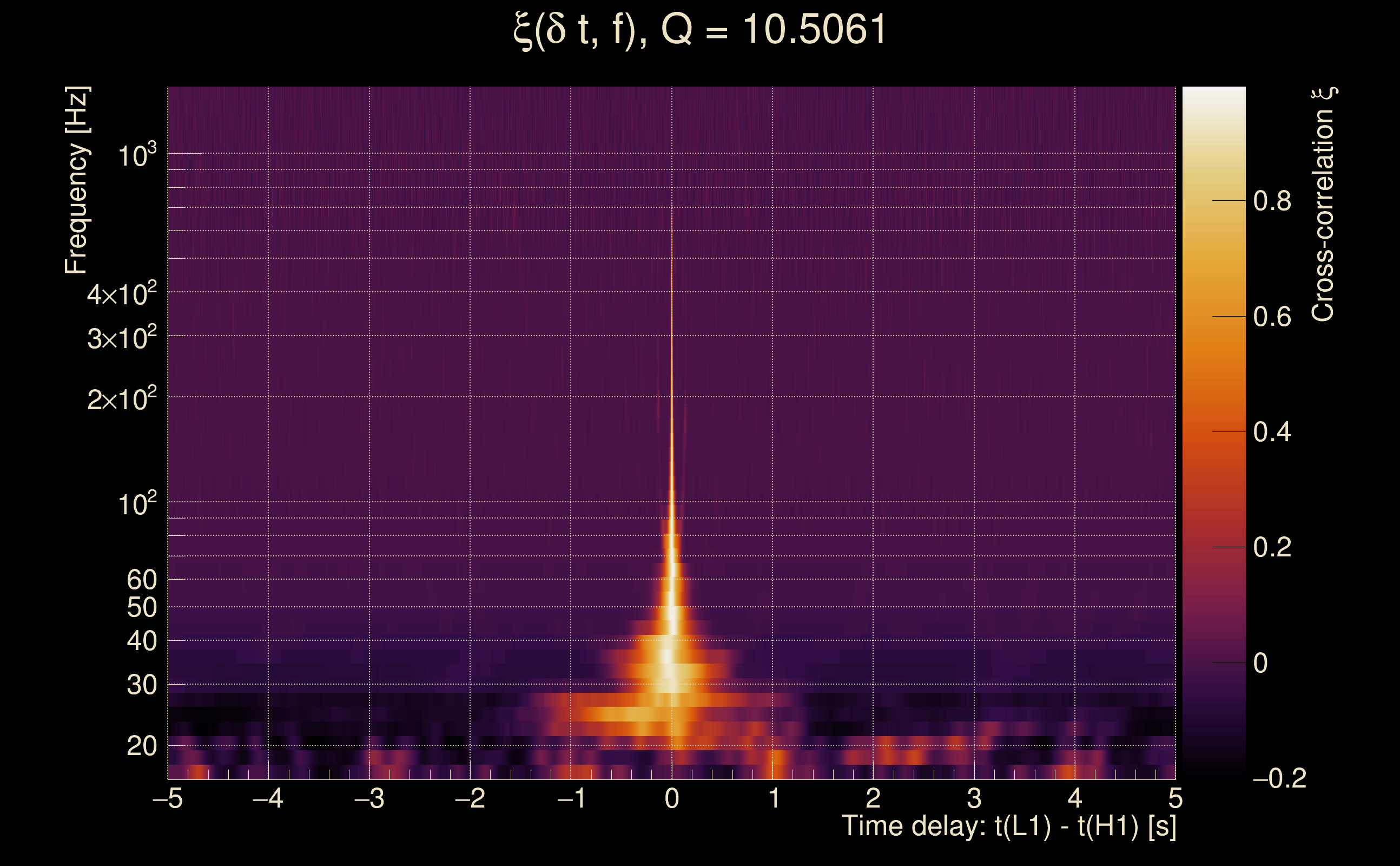This screenshot has height=866, width=1400.
Task: Click the 0.6 tick label on colorbar
Action: [x=1272, y=317]
